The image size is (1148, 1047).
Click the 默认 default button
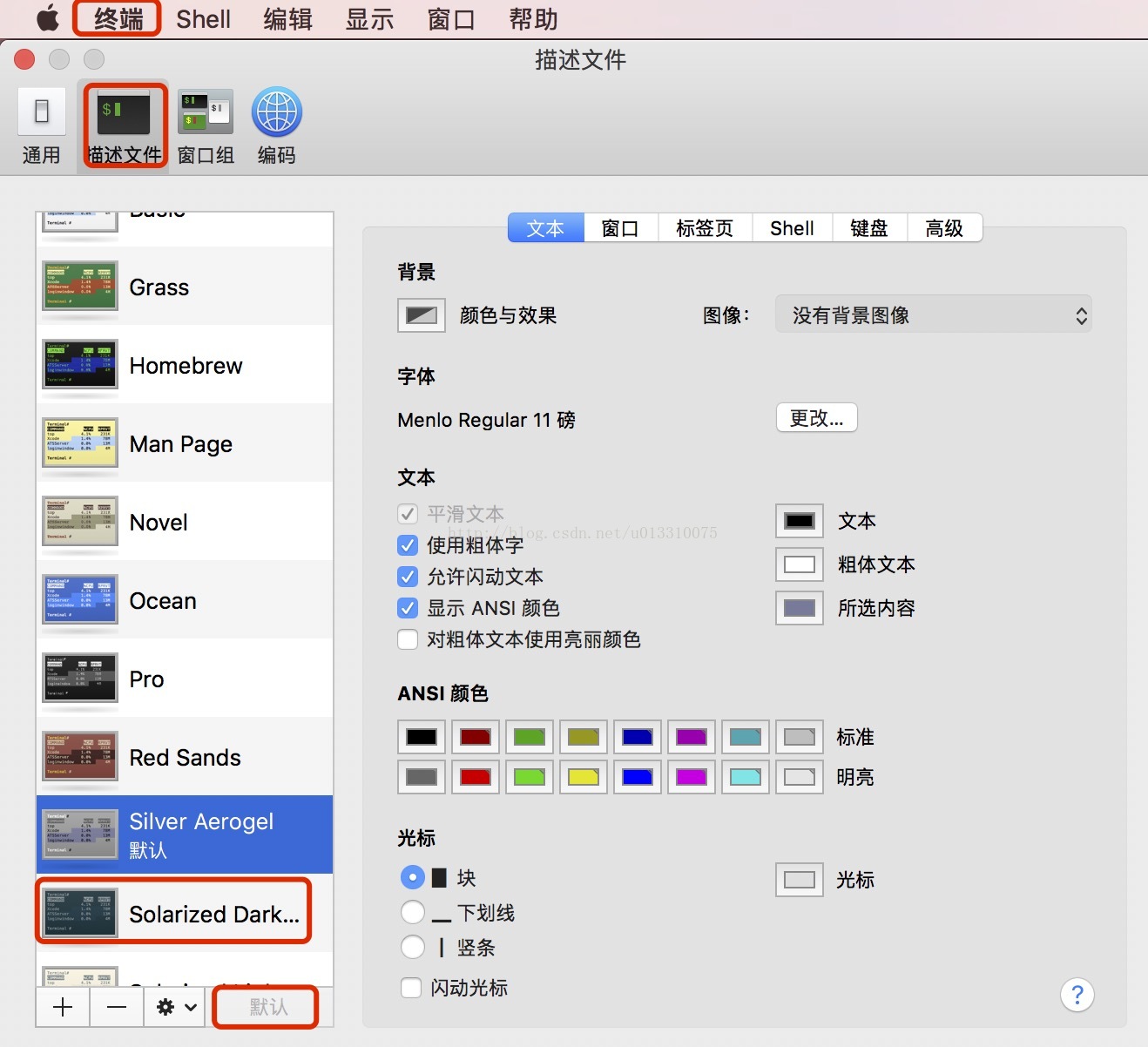click(268, 1007)
